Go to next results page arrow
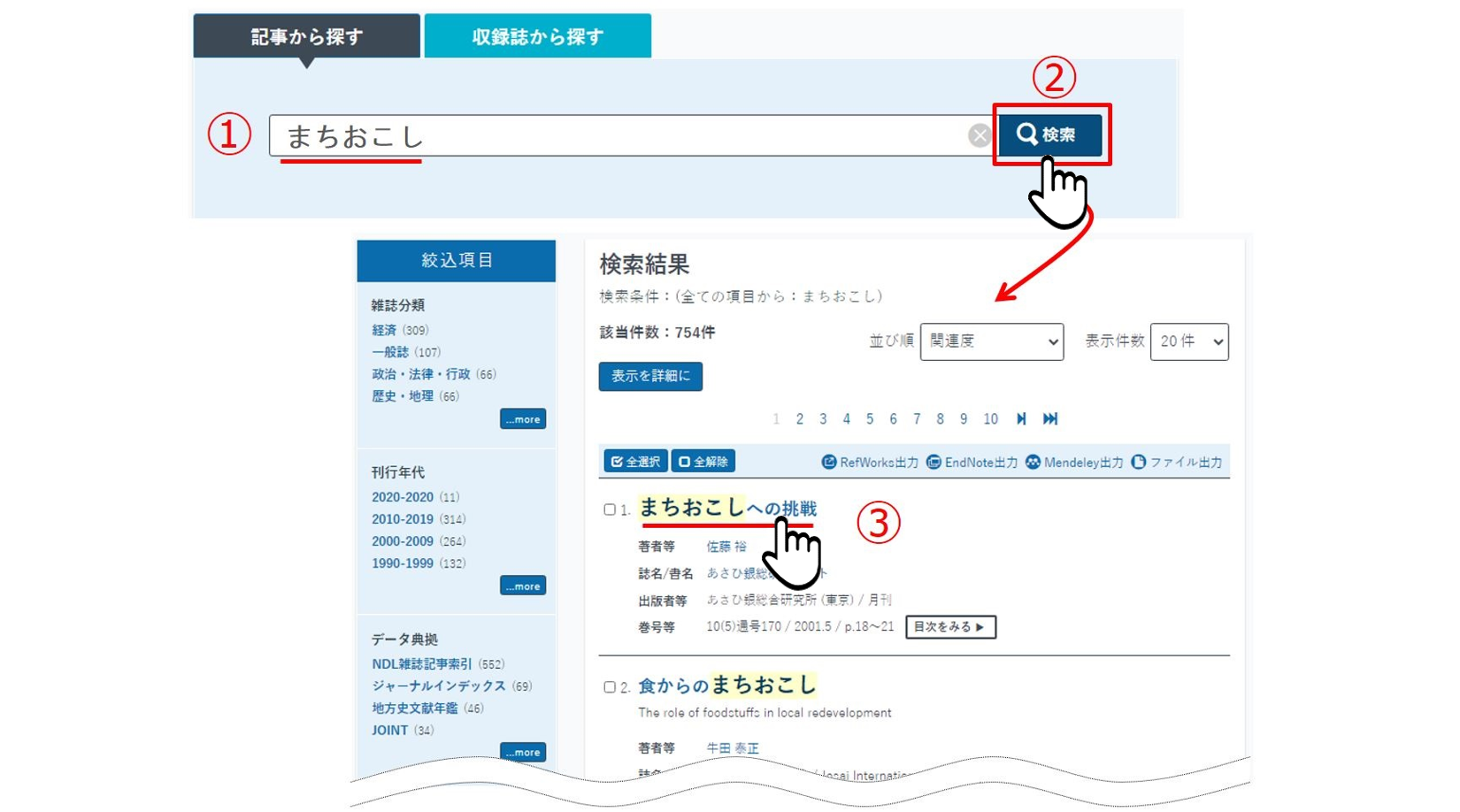 pos(1021,418)
